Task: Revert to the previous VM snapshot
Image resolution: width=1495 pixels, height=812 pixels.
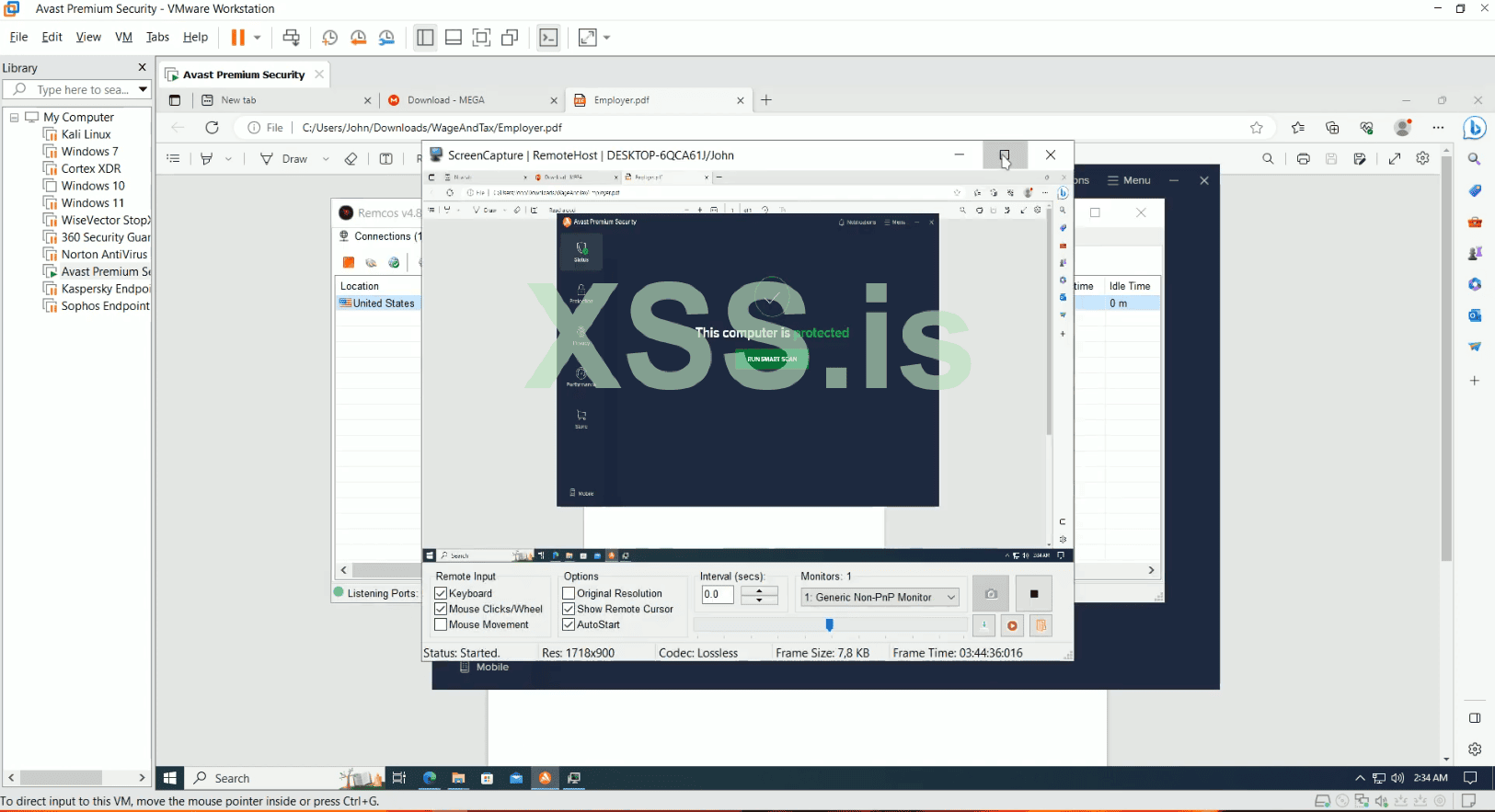Action: [358, 38]
